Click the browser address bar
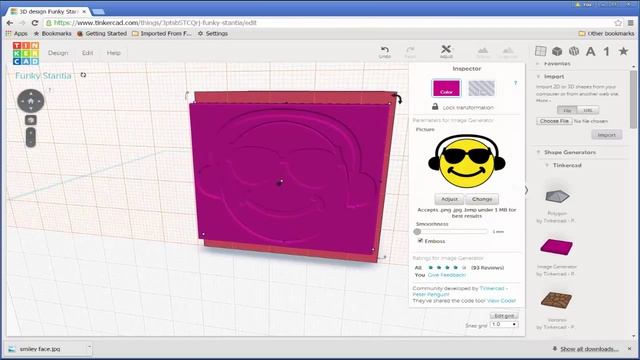The width and height of the screenshot is (640, 360). (327, 23)
